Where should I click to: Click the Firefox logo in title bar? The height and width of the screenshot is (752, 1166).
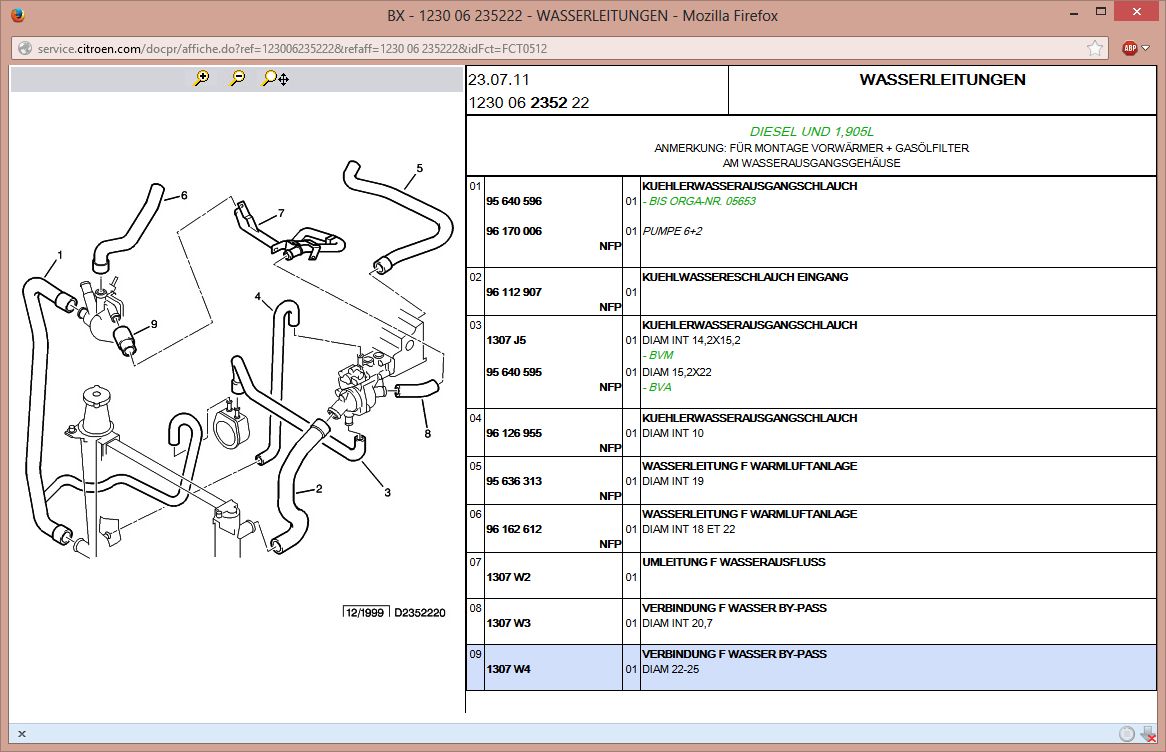pyautogui.click(x=18, y=15)
